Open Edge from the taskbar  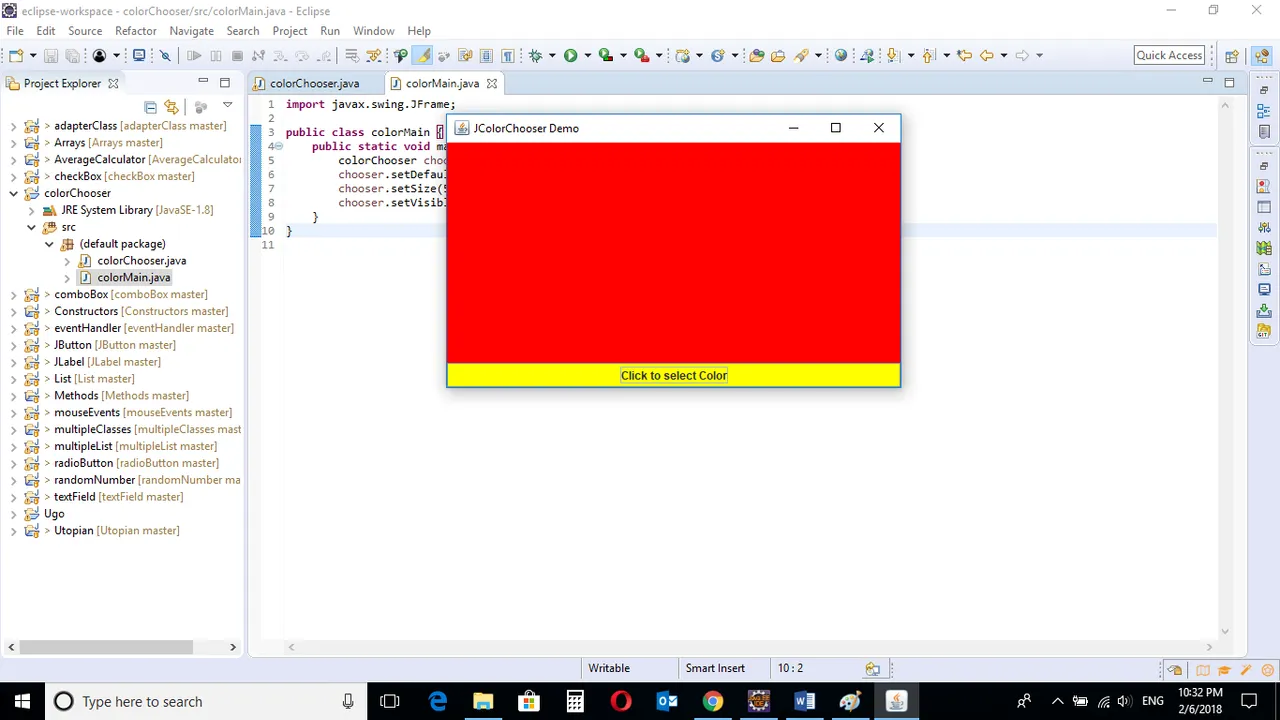[x=438, y=701]
